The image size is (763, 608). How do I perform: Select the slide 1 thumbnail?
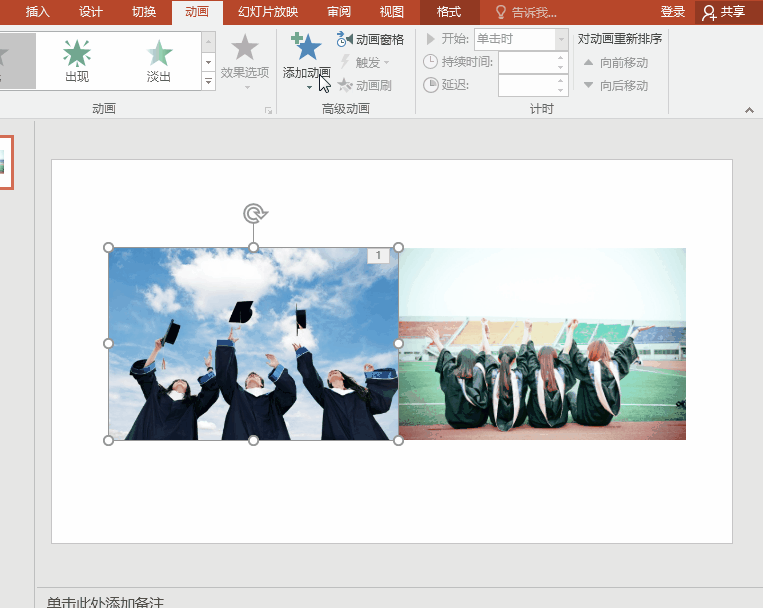(x=6, y=162)
